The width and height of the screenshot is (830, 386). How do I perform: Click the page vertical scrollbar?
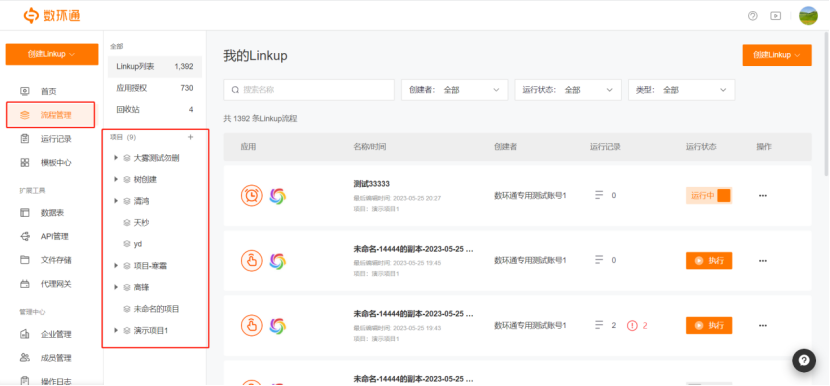coord(827,104)
